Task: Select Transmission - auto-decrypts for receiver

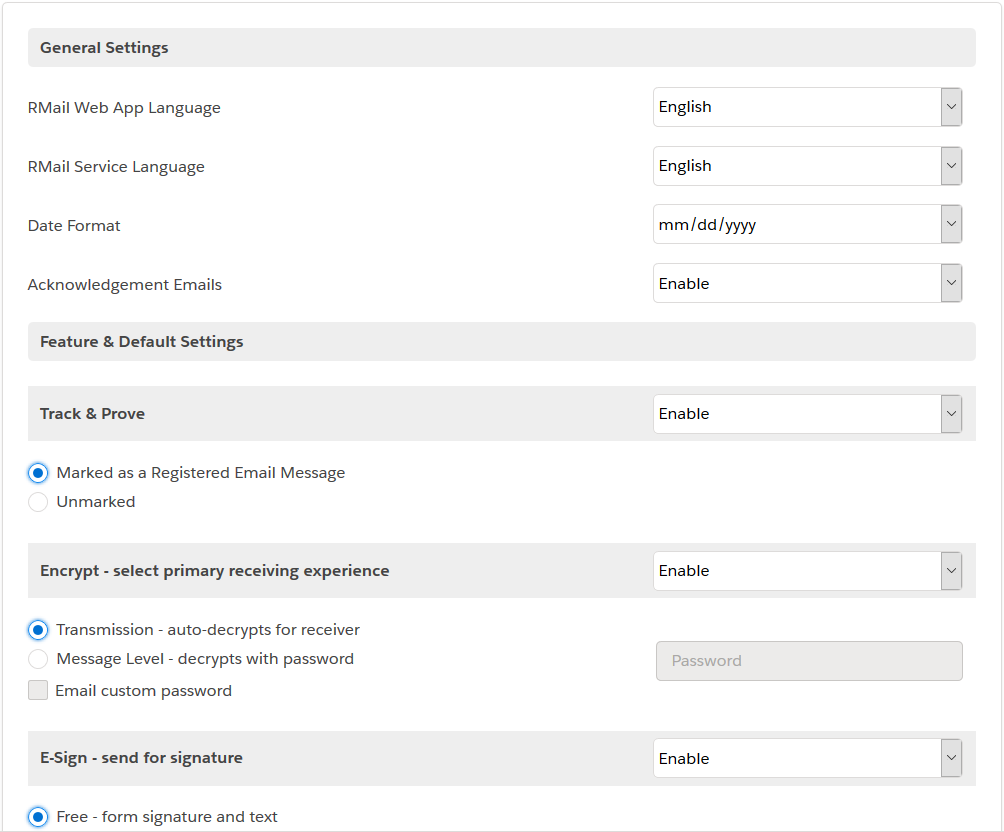Action: [x=37, y=630]
